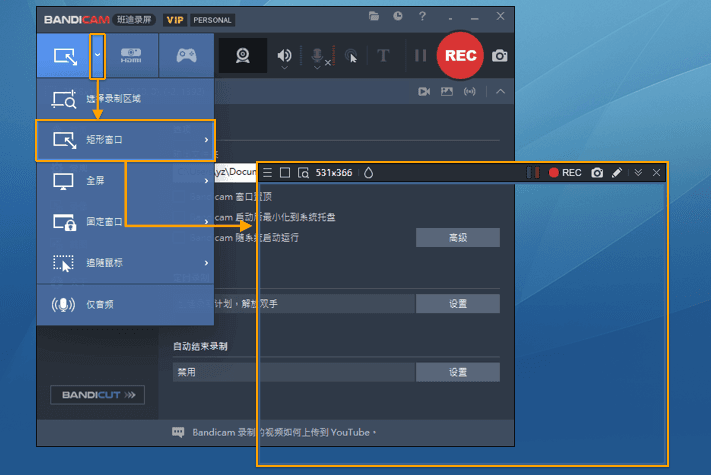Collapse the panel with the up chevron
The image size is (711, 475).
tap(500, 92)
